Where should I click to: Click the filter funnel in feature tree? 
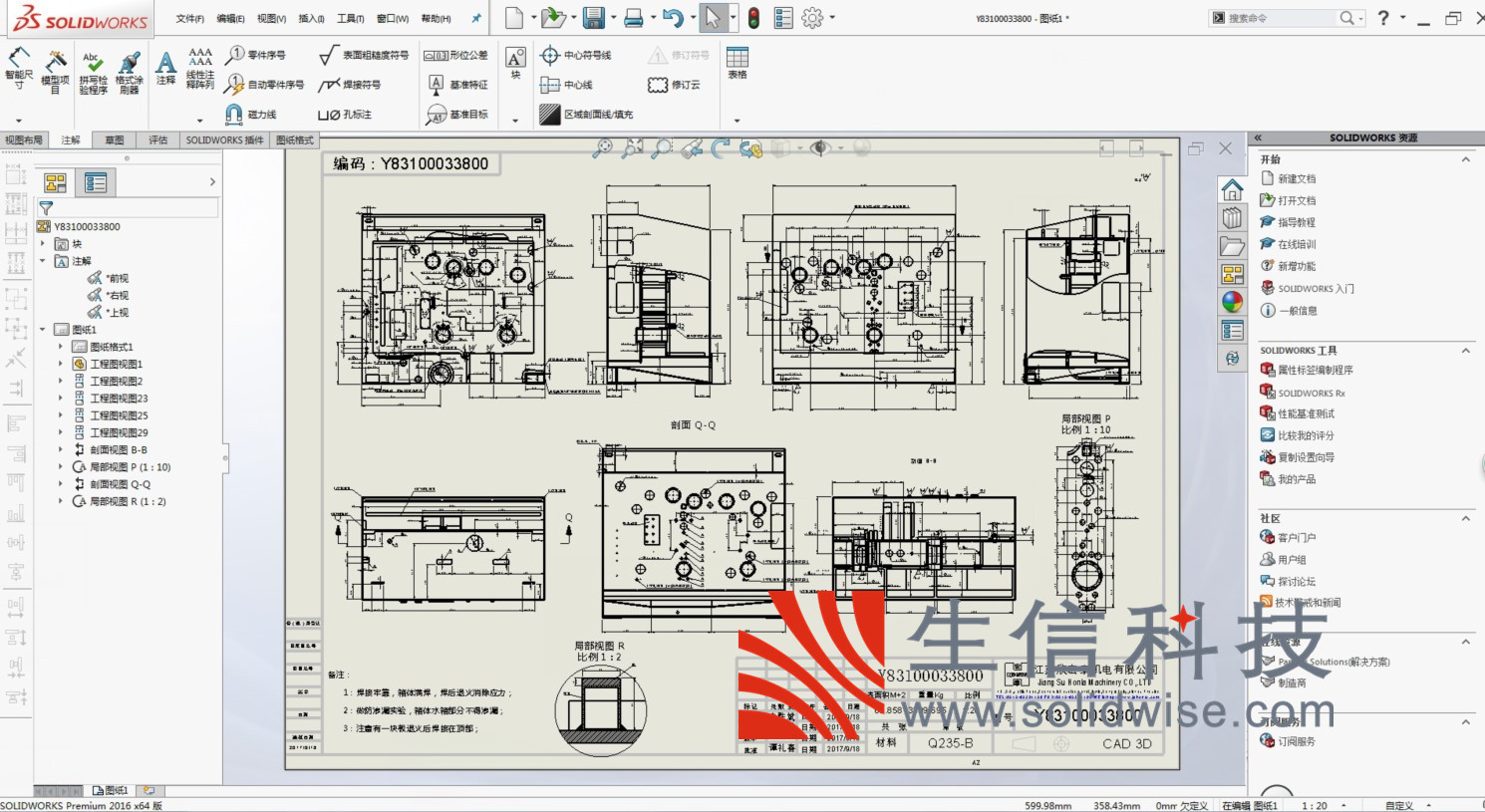46,208
